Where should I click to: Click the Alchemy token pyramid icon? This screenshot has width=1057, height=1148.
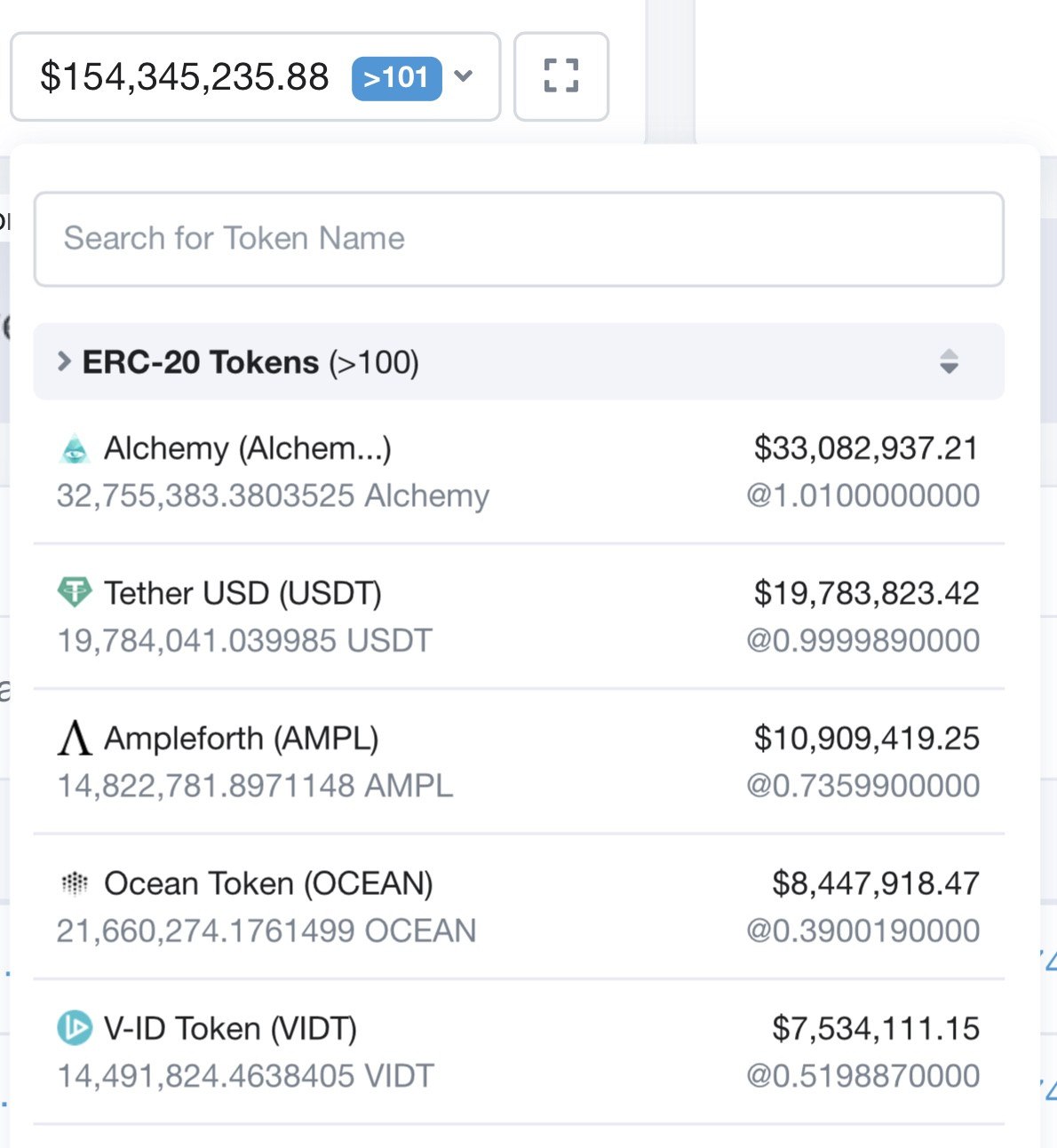pyautogui.click(x=75, y=449)
